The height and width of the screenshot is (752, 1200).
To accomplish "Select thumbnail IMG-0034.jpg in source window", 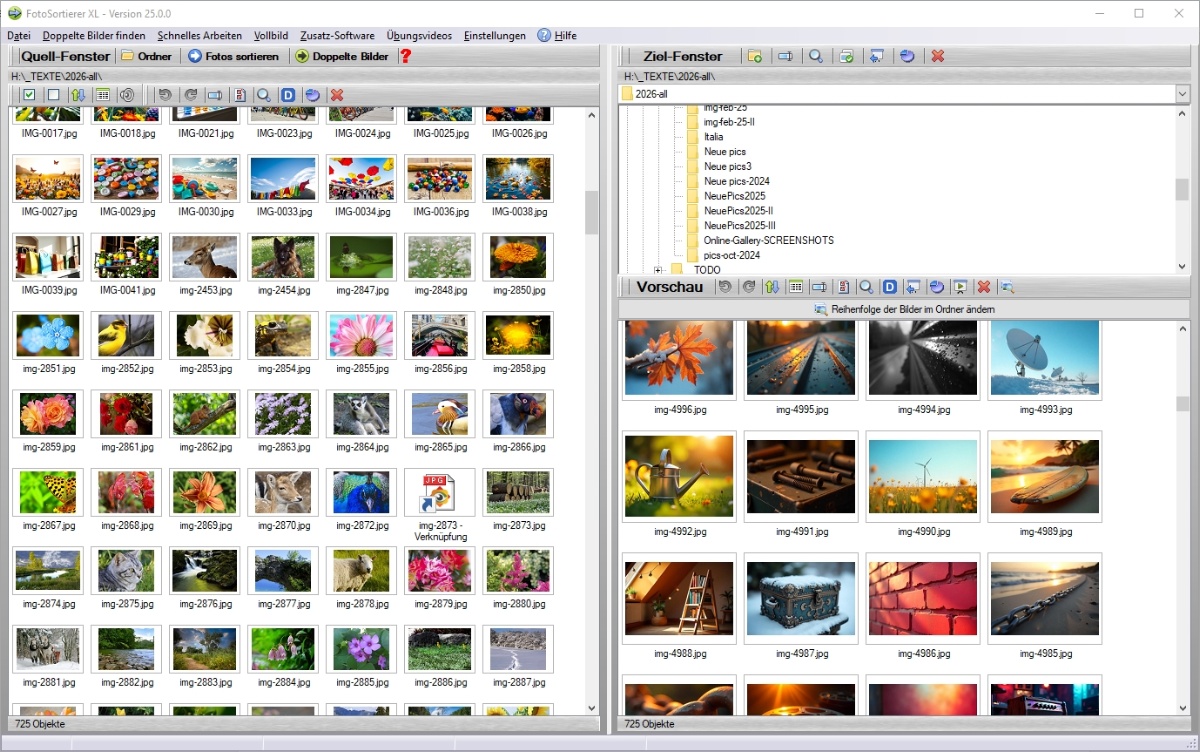I will (x=361, y=178).
